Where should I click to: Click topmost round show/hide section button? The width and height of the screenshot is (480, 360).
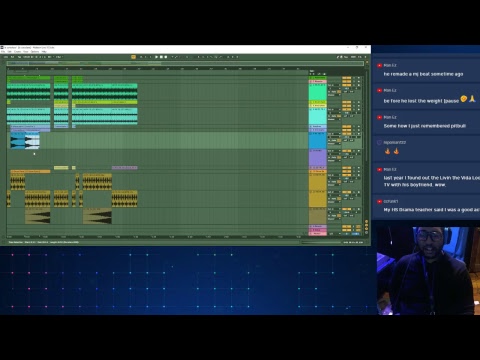pyautogui.click(x=366, y=221)
